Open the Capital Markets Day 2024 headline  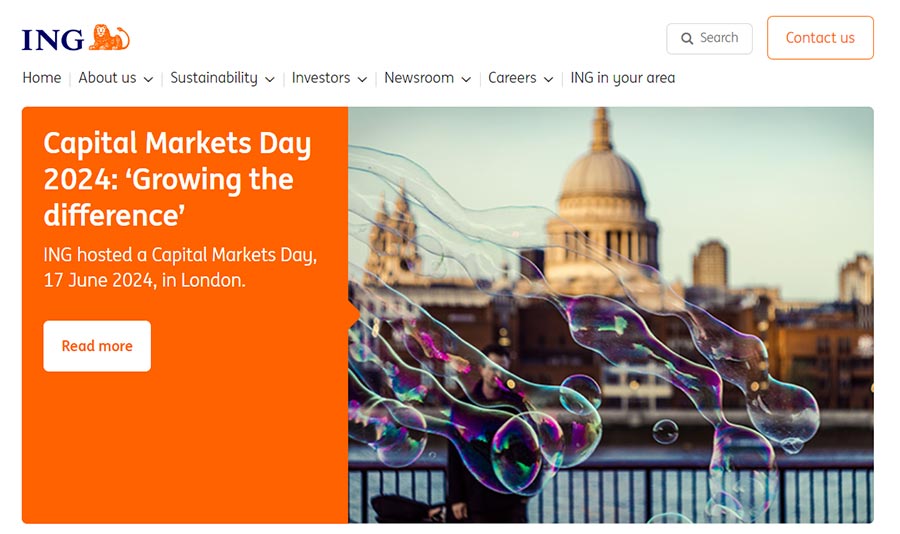click(x=177, y=179)
